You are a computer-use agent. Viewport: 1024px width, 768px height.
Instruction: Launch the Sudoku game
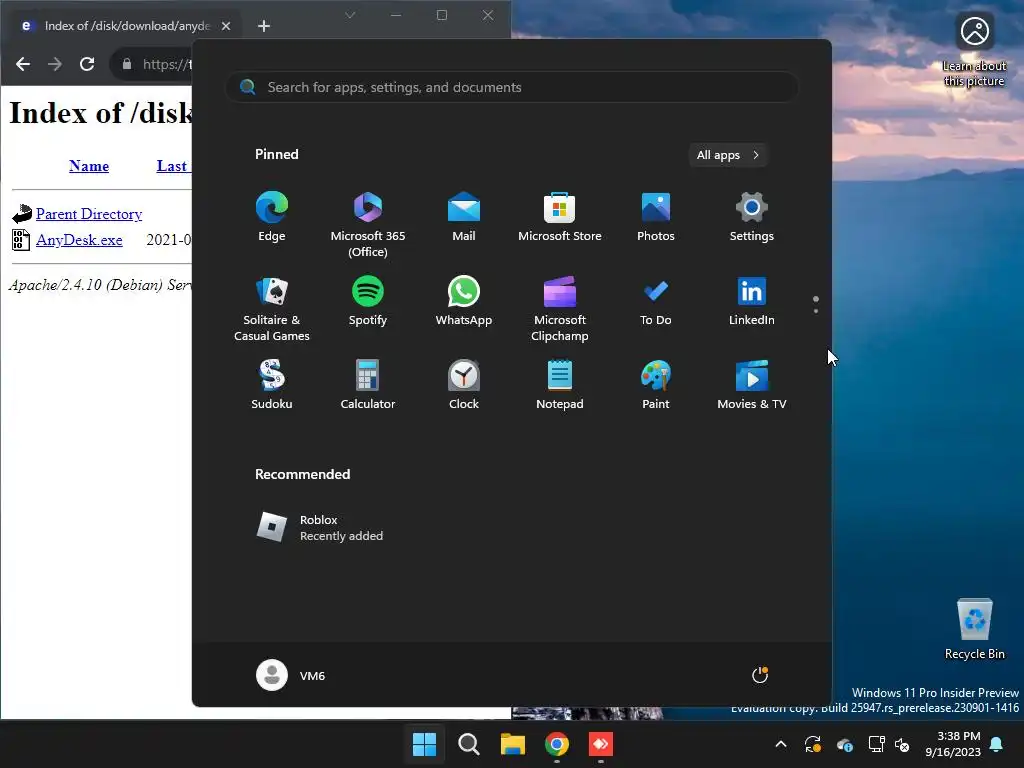click(272, 385)
